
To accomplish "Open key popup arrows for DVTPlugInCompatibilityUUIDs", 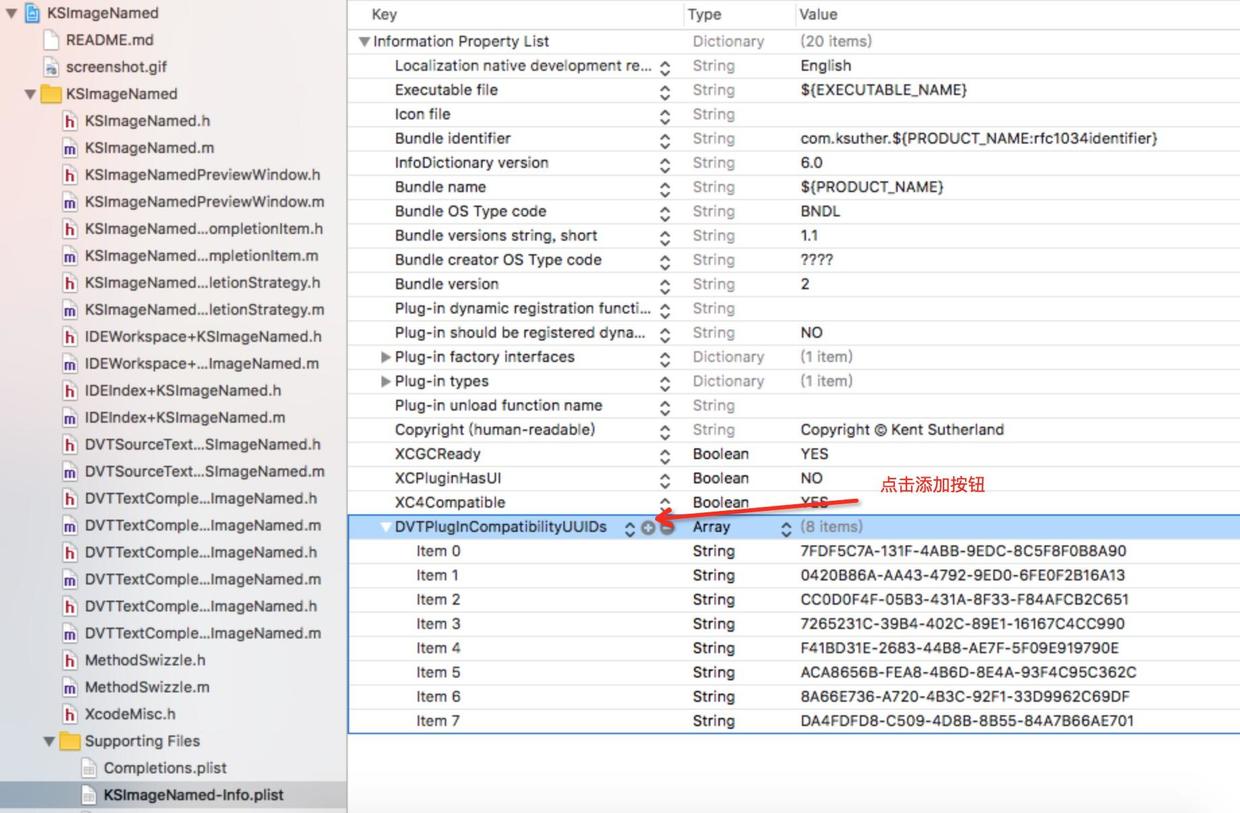I will point(630,528).
